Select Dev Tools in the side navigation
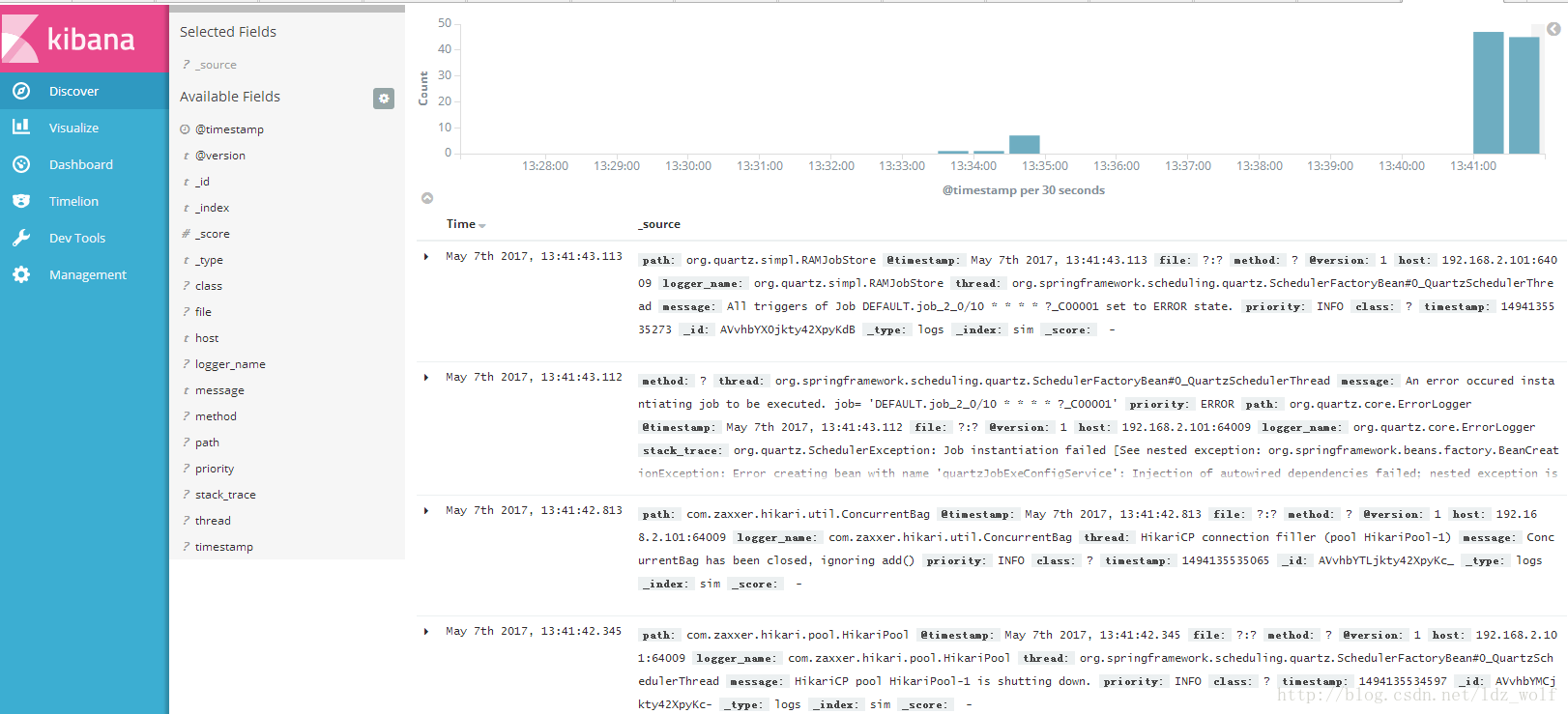This screenshot has width=1568, height=714. coord(77,238)
